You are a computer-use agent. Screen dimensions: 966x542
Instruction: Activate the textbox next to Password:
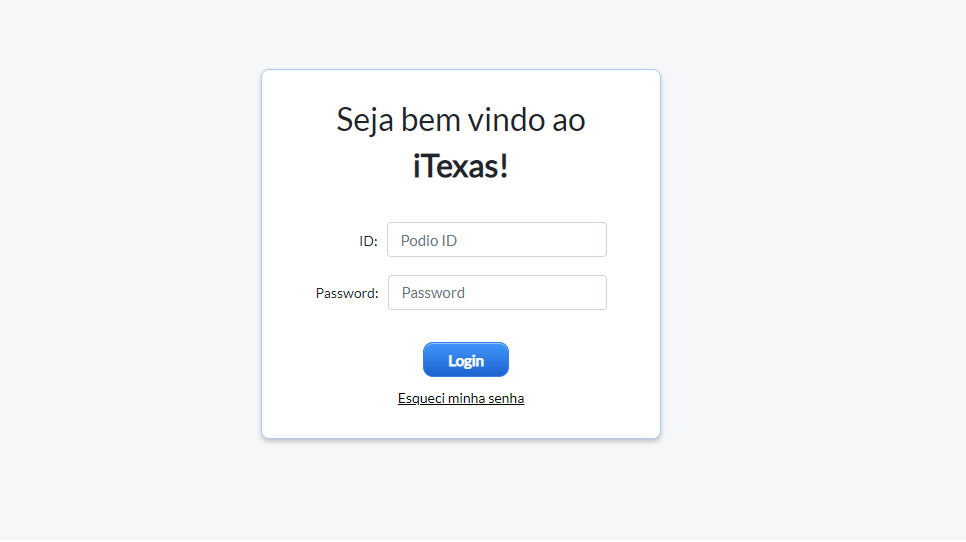pyautogui.click(x=497, y=293)
